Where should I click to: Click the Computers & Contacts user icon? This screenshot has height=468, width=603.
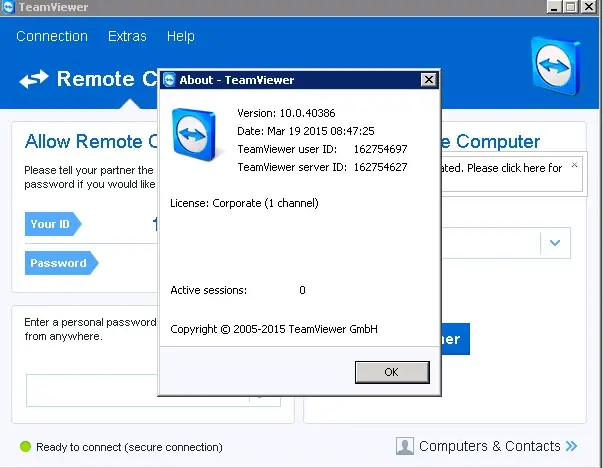[405, 446]
